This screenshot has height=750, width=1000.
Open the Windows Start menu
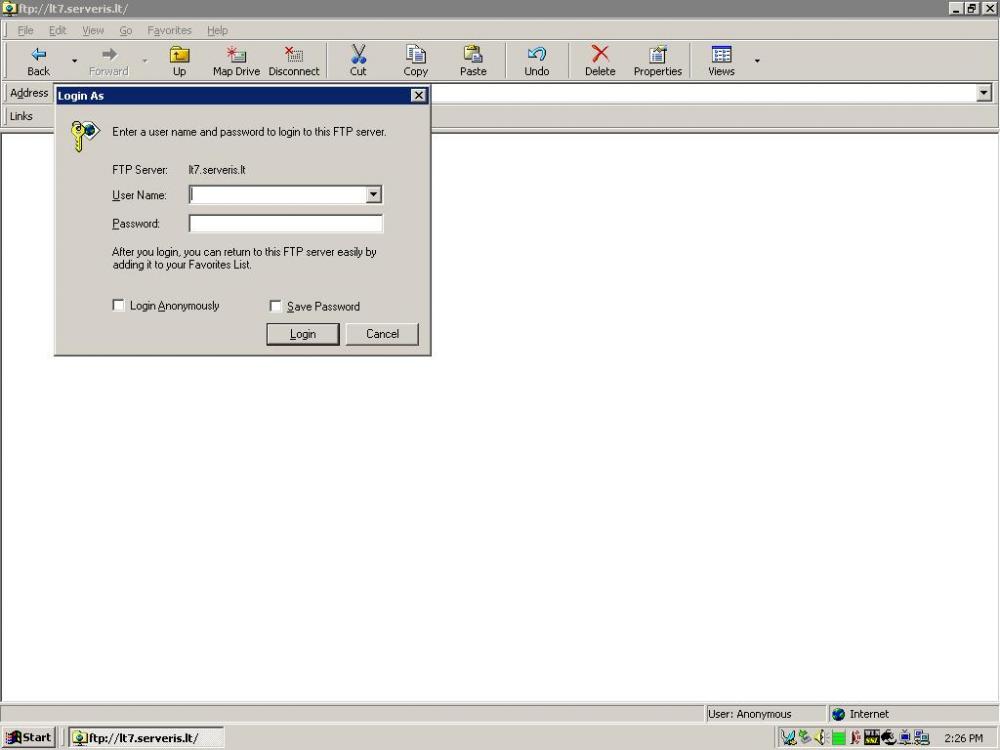click(29, 738)
